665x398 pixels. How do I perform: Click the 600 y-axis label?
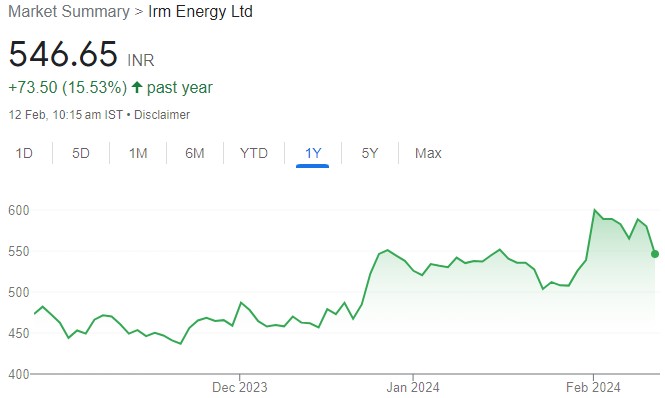(x=19, y=210)
